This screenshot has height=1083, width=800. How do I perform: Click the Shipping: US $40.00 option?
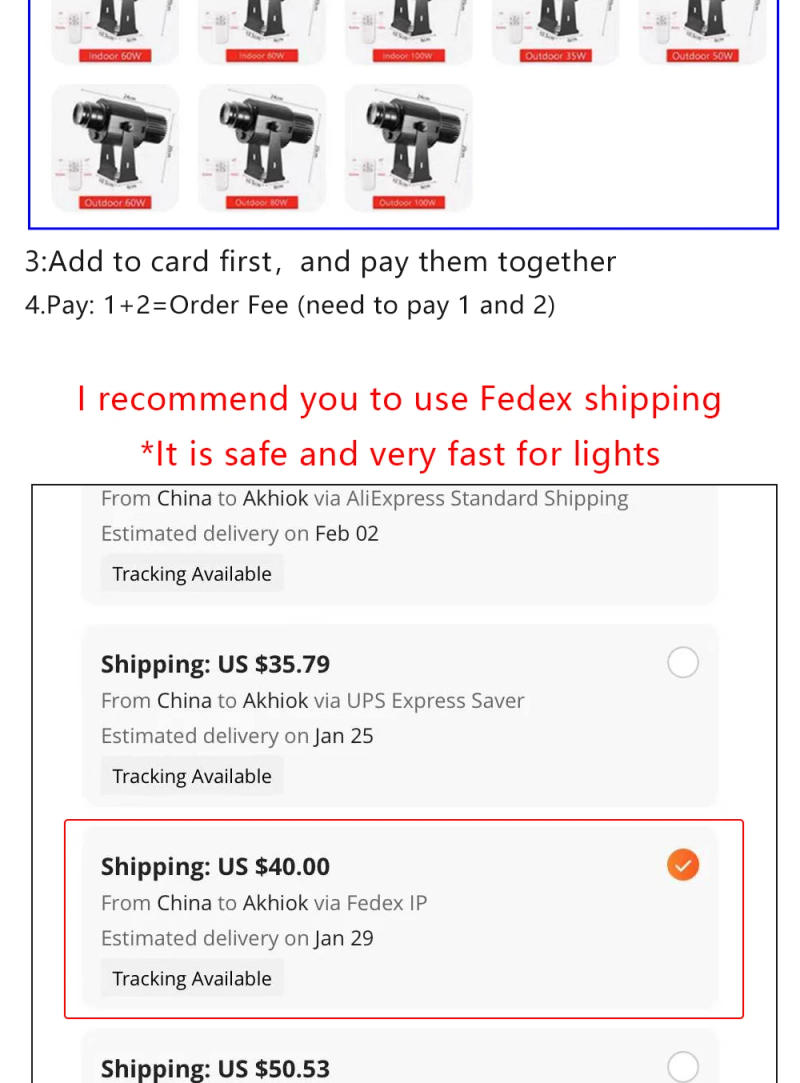[x=215, y=867]
